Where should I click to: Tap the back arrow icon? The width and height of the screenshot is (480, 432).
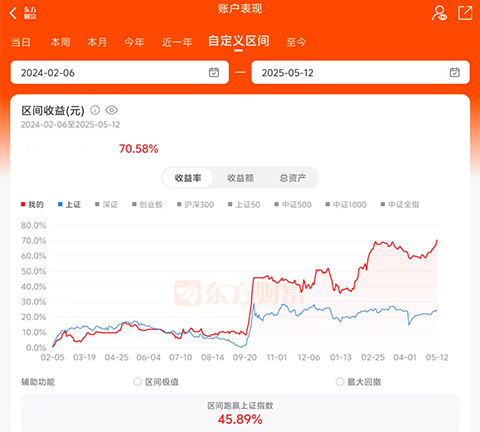click(13, 13)
